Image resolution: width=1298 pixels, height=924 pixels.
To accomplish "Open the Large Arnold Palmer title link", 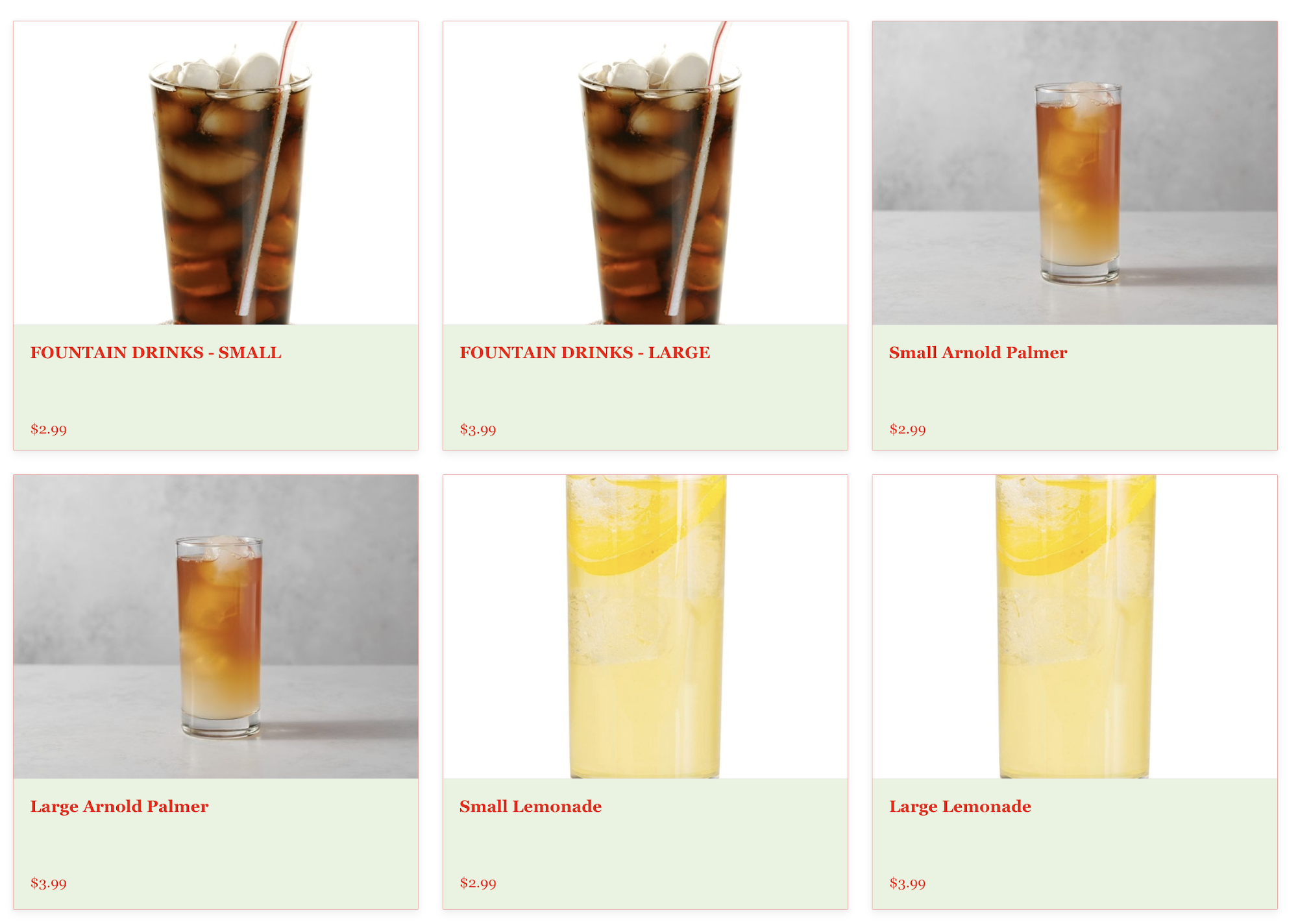I will point(119,807).
